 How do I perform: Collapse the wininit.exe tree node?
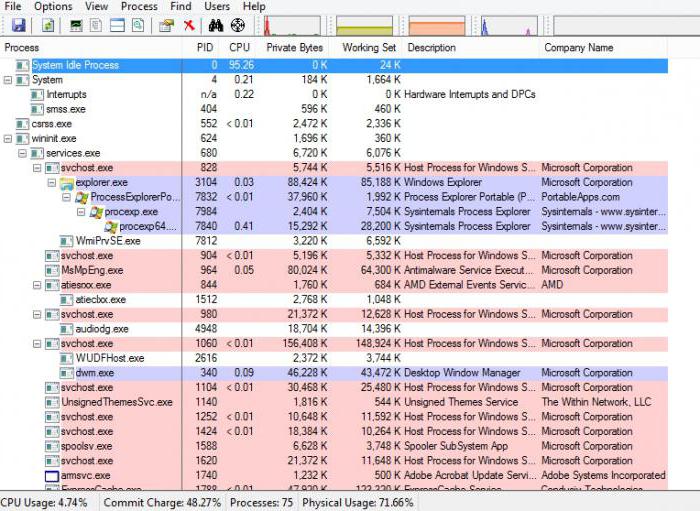pyautogui.click(x=8, y=139)
